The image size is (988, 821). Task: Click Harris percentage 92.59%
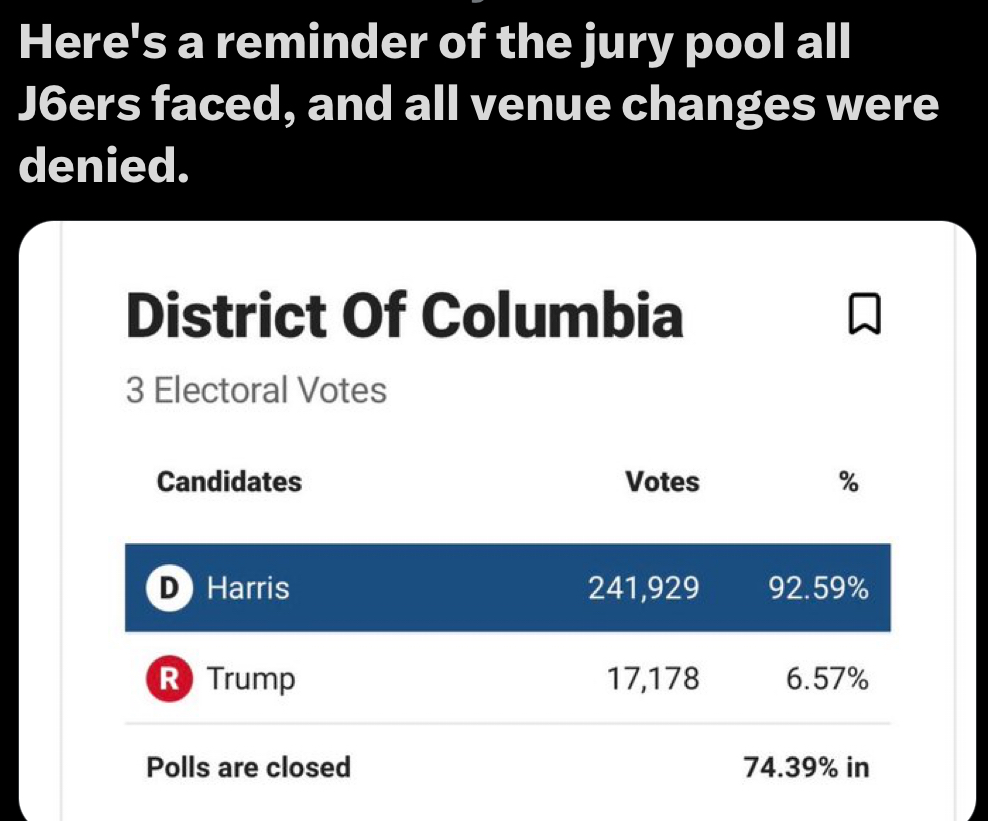[819, 588]
